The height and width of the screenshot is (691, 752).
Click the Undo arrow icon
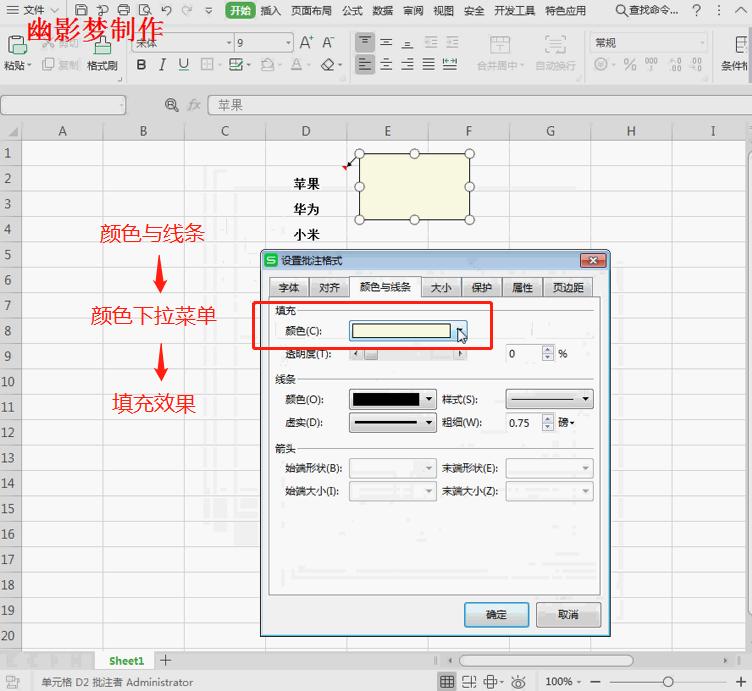click(166, 10)
